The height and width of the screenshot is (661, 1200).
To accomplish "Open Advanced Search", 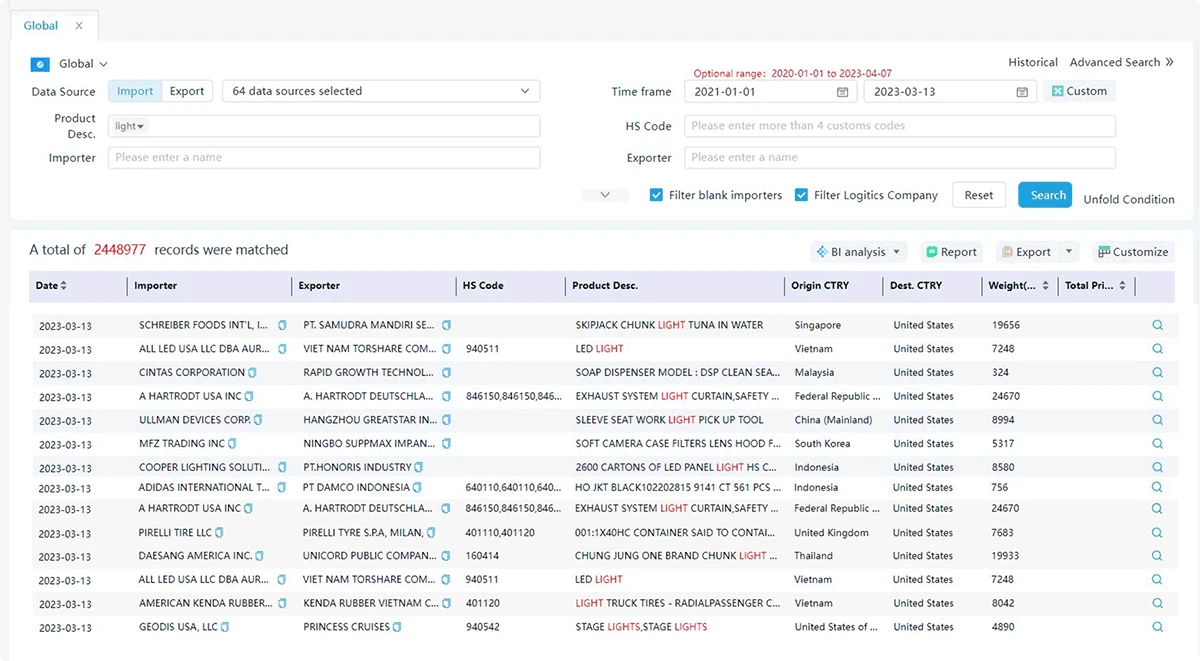I will [1116, 62].
